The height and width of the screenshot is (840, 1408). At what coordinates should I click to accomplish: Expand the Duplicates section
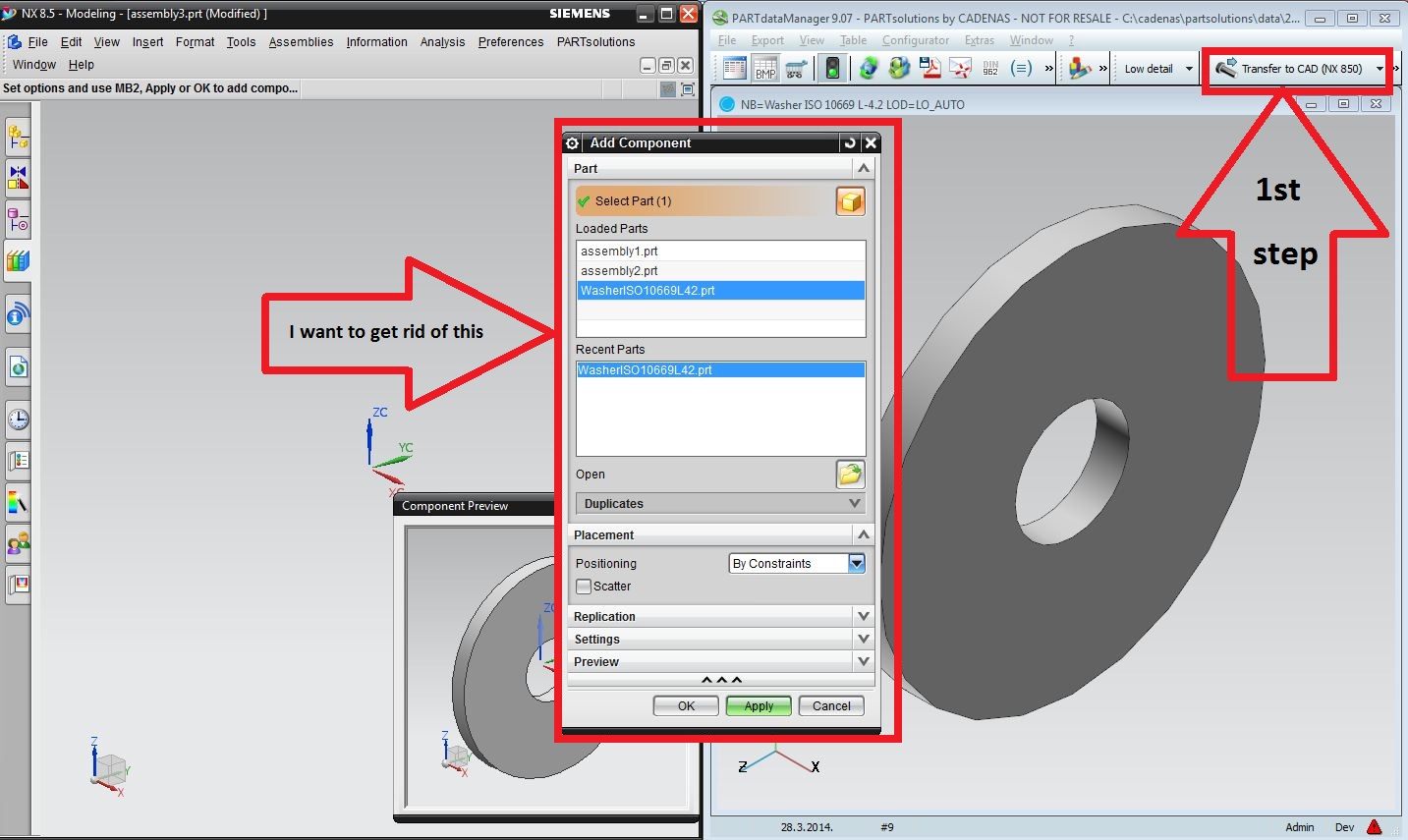(x=721, y=503)
